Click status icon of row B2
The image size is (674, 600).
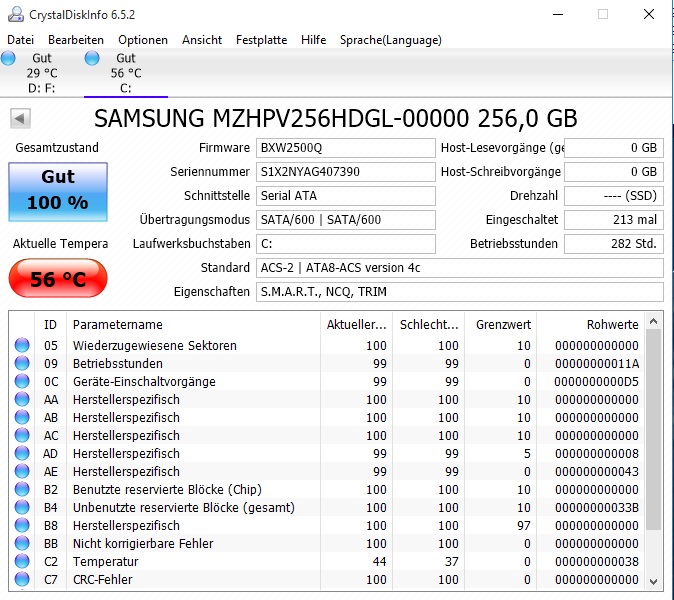coord(22,490)
